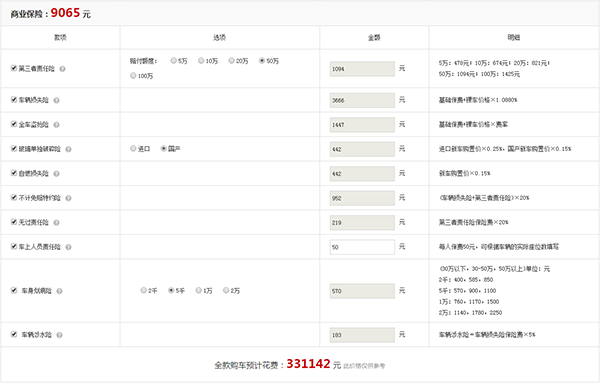Click the 车辆涉水险=车辆损失险保险费×5% detail
The image size is (600, 383).
point(487,335)
